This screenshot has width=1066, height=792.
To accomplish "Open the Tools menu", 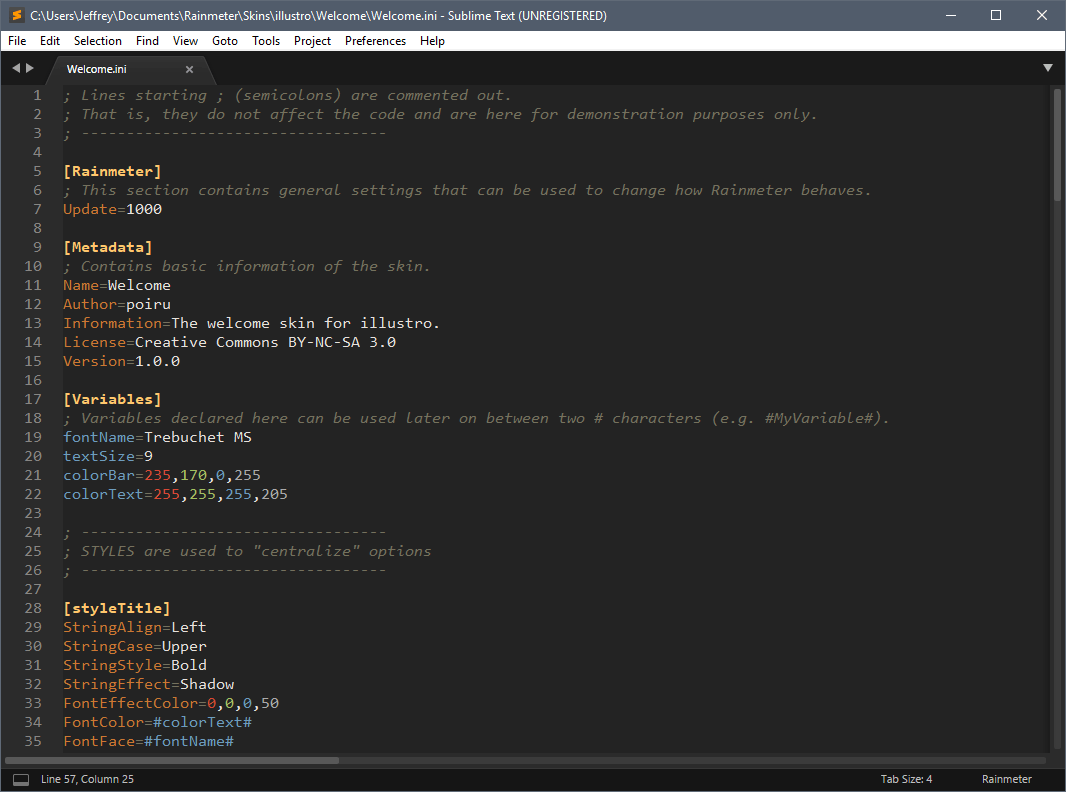I will pyautogui.click(x=266, y=41).
